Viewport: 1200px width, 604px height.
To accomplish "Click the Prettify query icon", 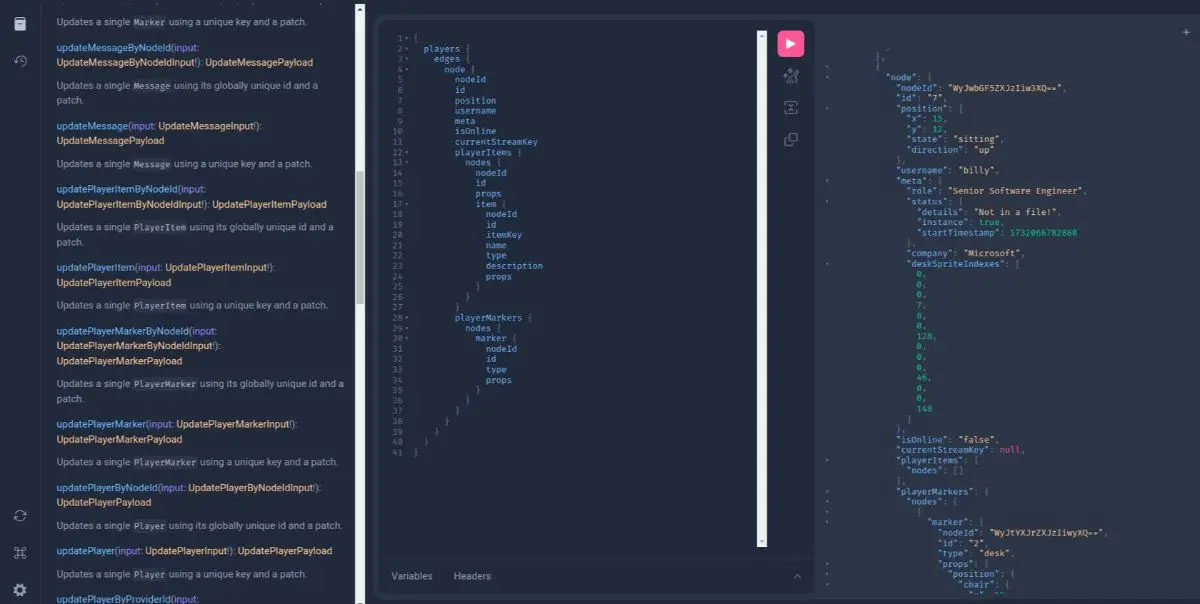I will pos(790,76).
